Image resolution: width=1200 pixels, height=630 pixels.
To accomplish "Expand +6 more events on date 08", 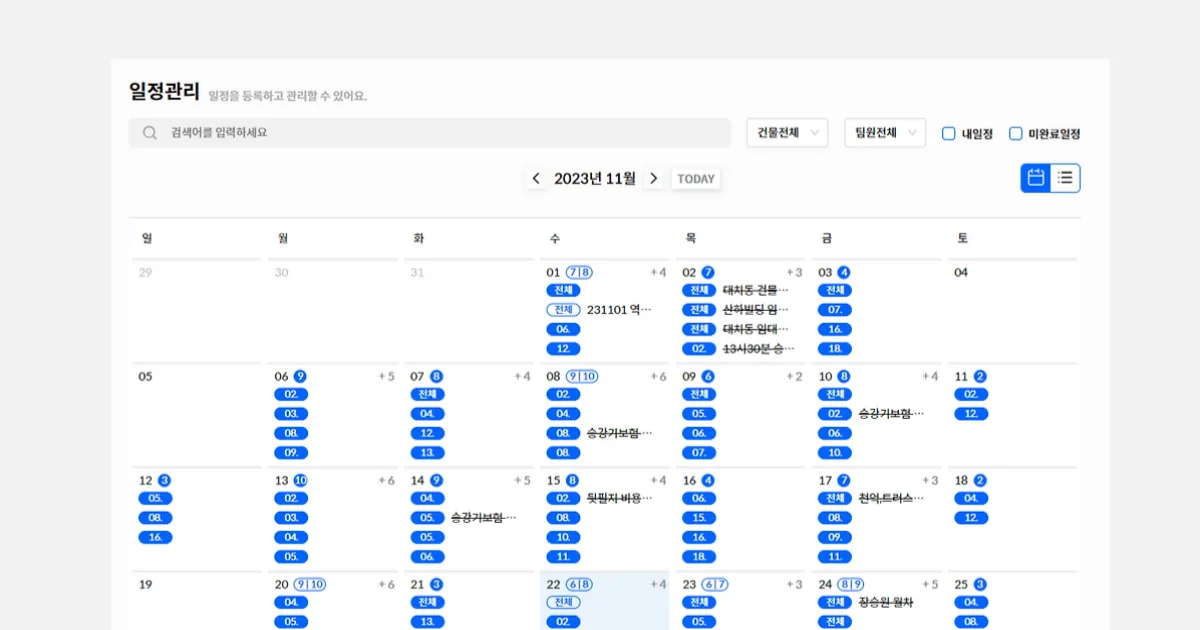I will pos(657,376).
